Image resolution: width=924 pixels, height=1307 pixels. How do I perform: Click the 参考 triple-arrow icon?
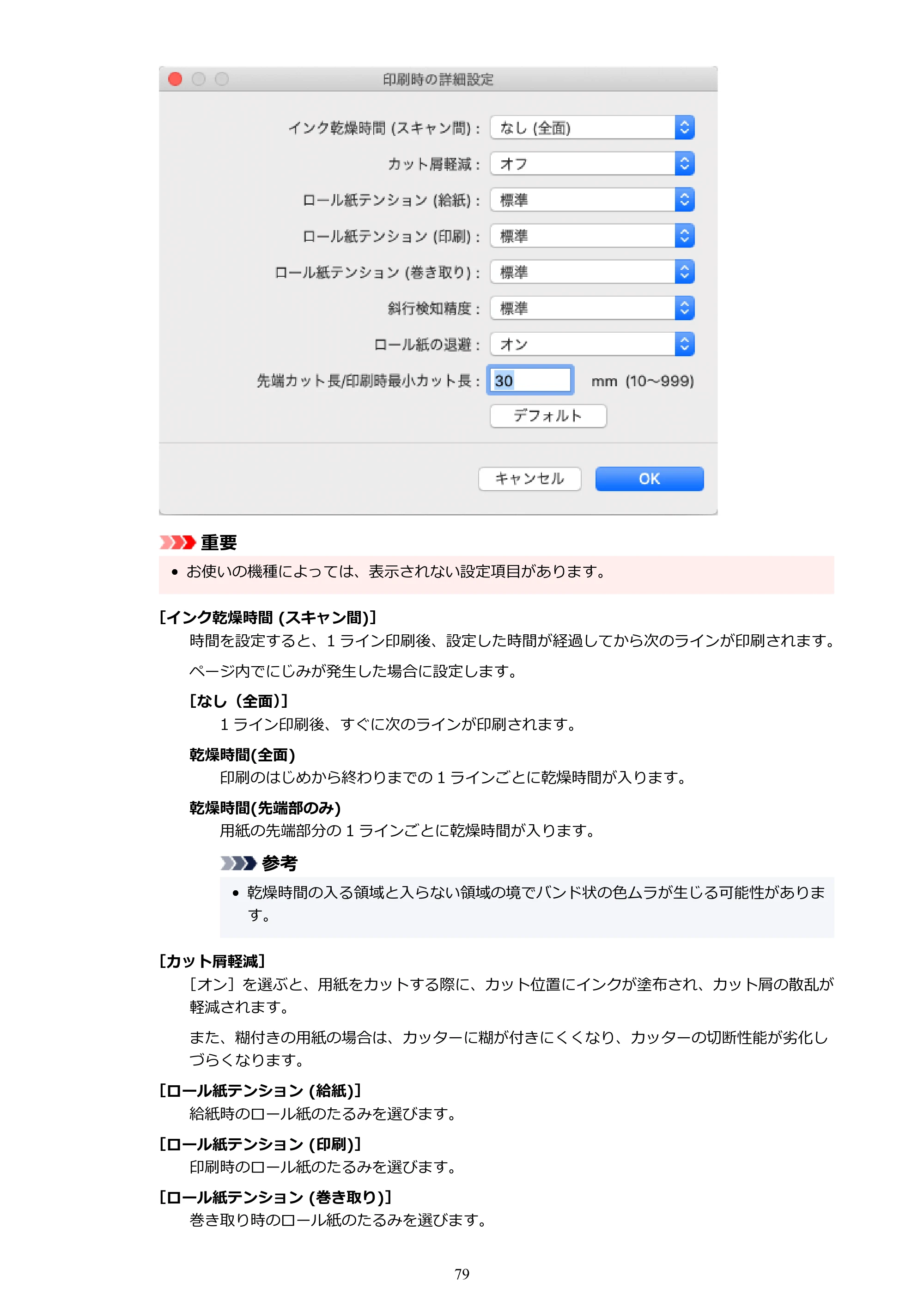pos(238,863)
